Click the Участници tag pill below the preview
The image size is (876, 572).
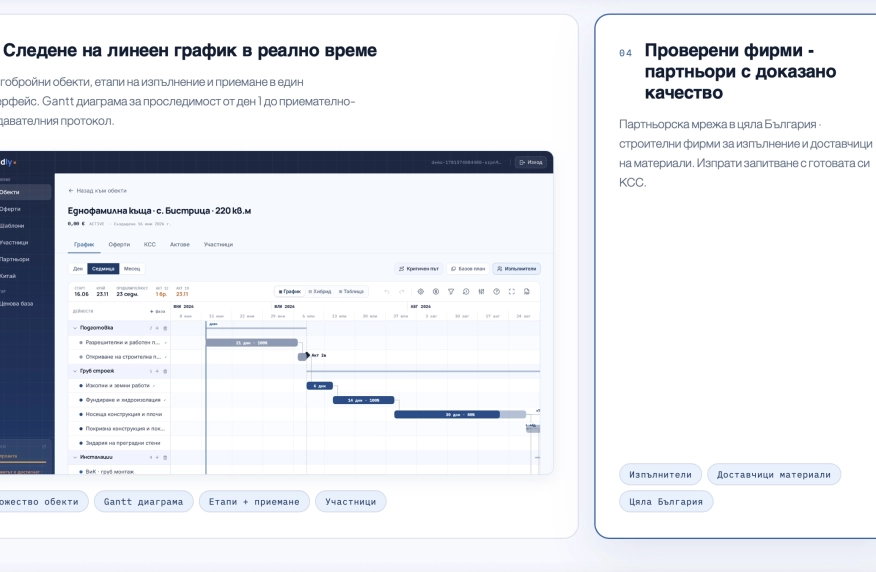coord(351,502)
